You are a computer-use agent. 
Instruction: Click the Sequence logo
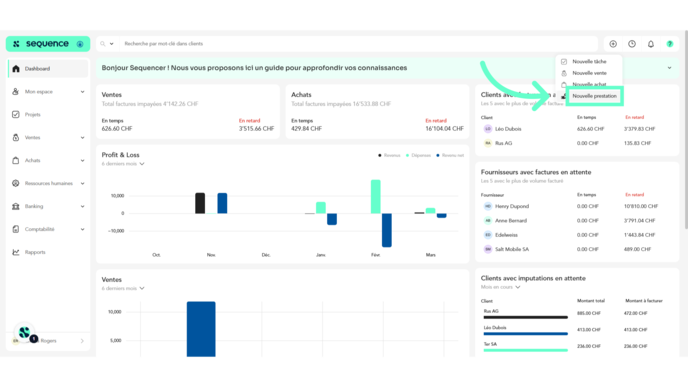point(48,44)
